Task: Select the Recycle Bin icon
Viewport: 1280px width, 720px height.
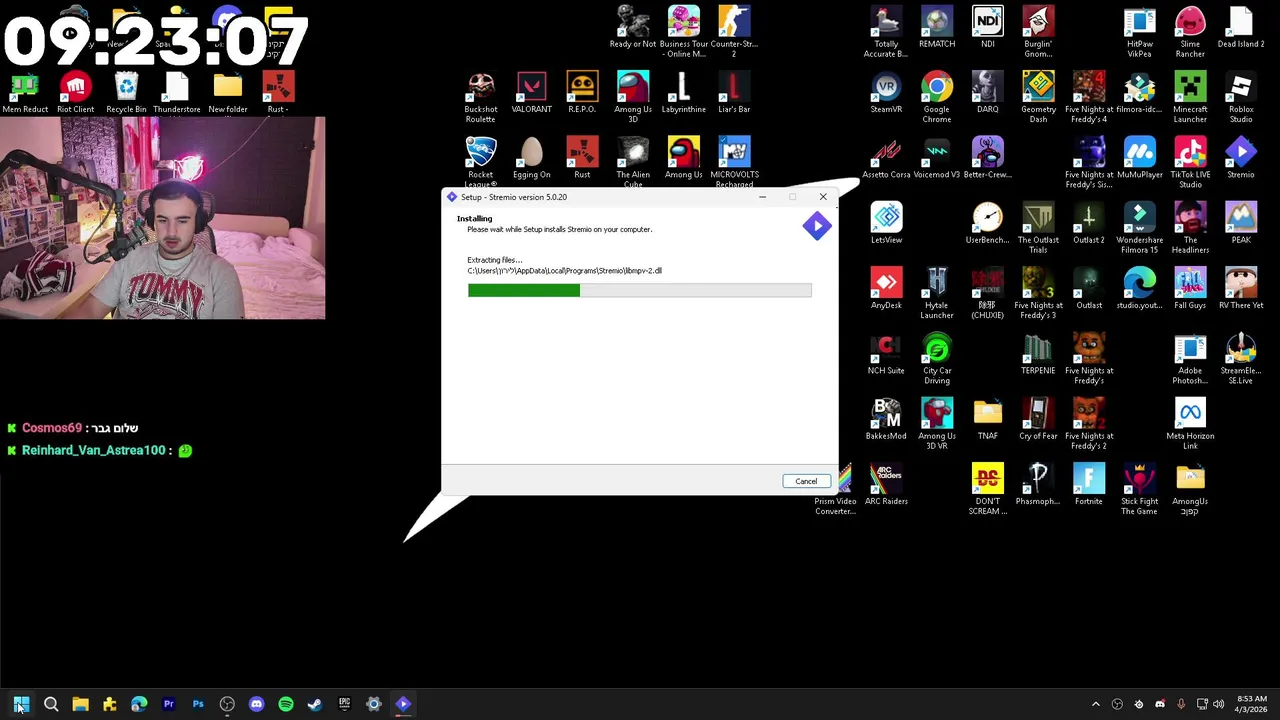Action: point(126,93)
